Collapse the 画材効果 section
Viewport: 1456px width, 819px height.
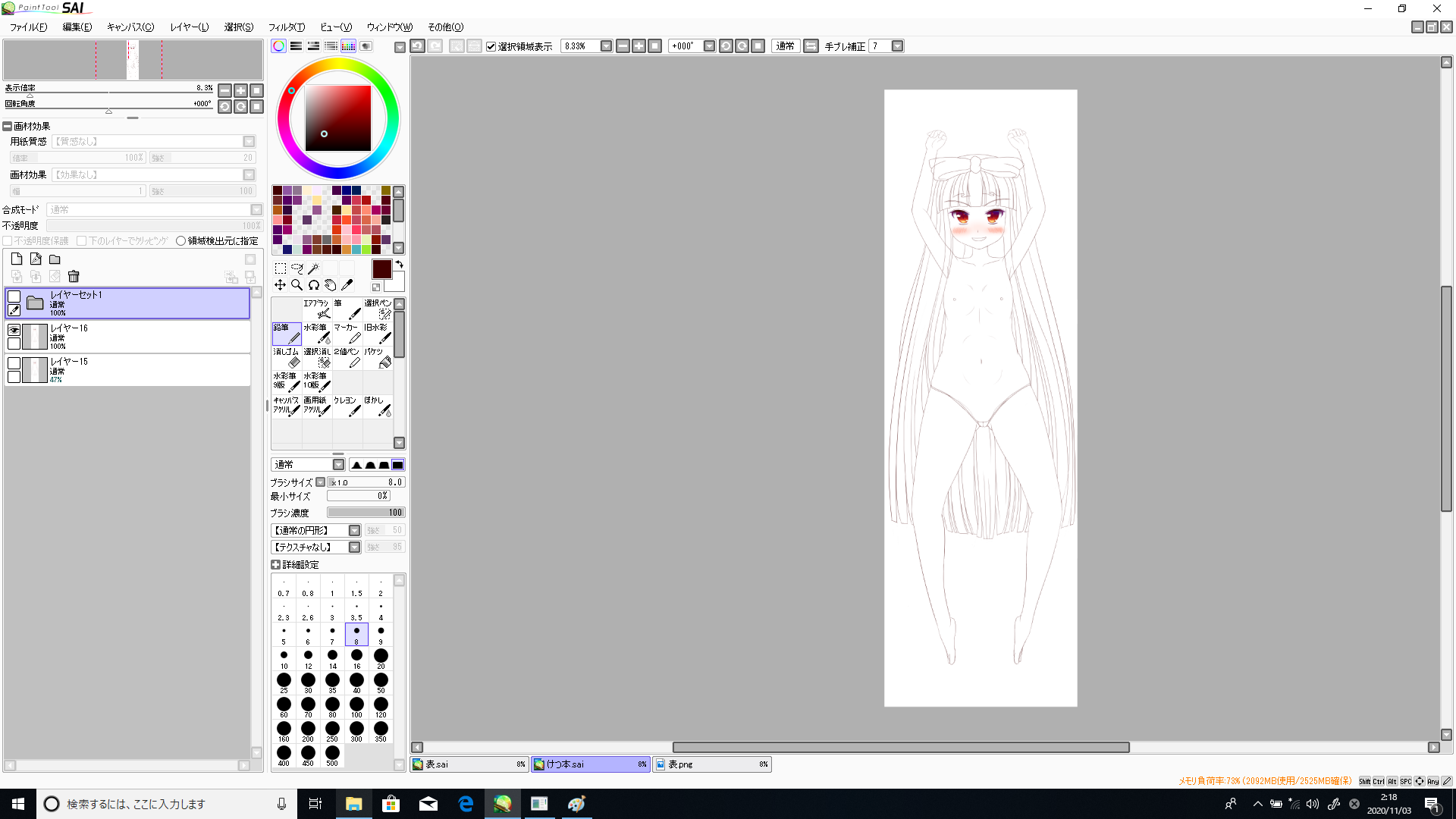(x=7, y=127)
